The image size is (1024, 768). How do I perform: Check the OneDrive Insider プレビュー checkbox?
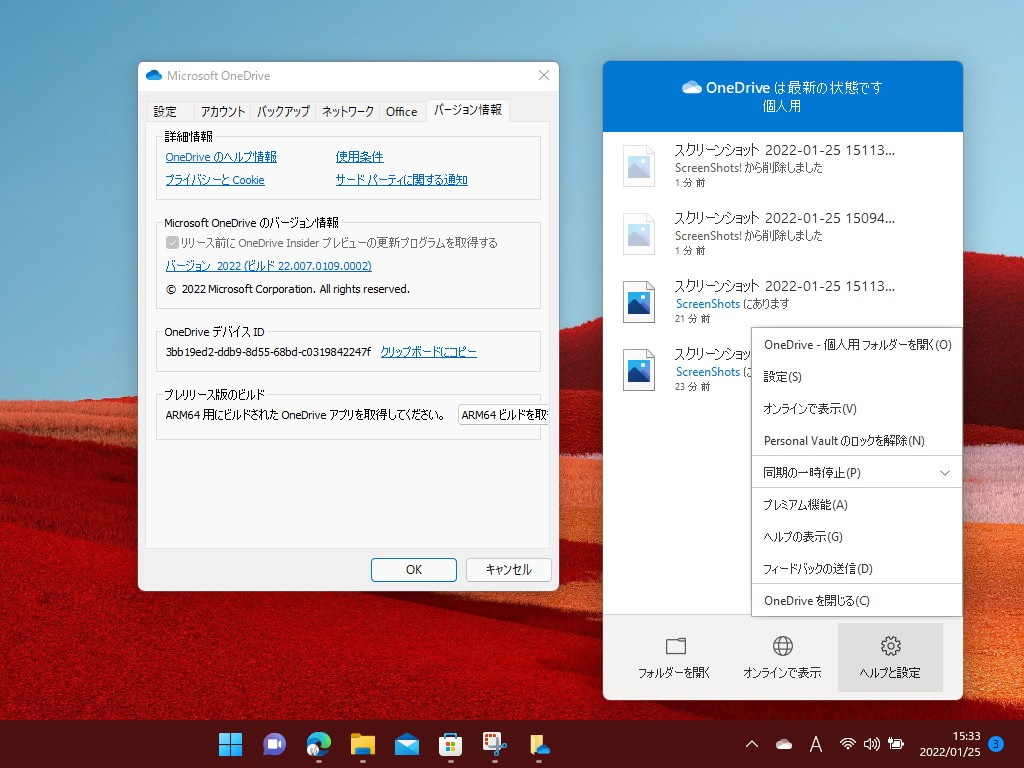(x=170, y=242)
